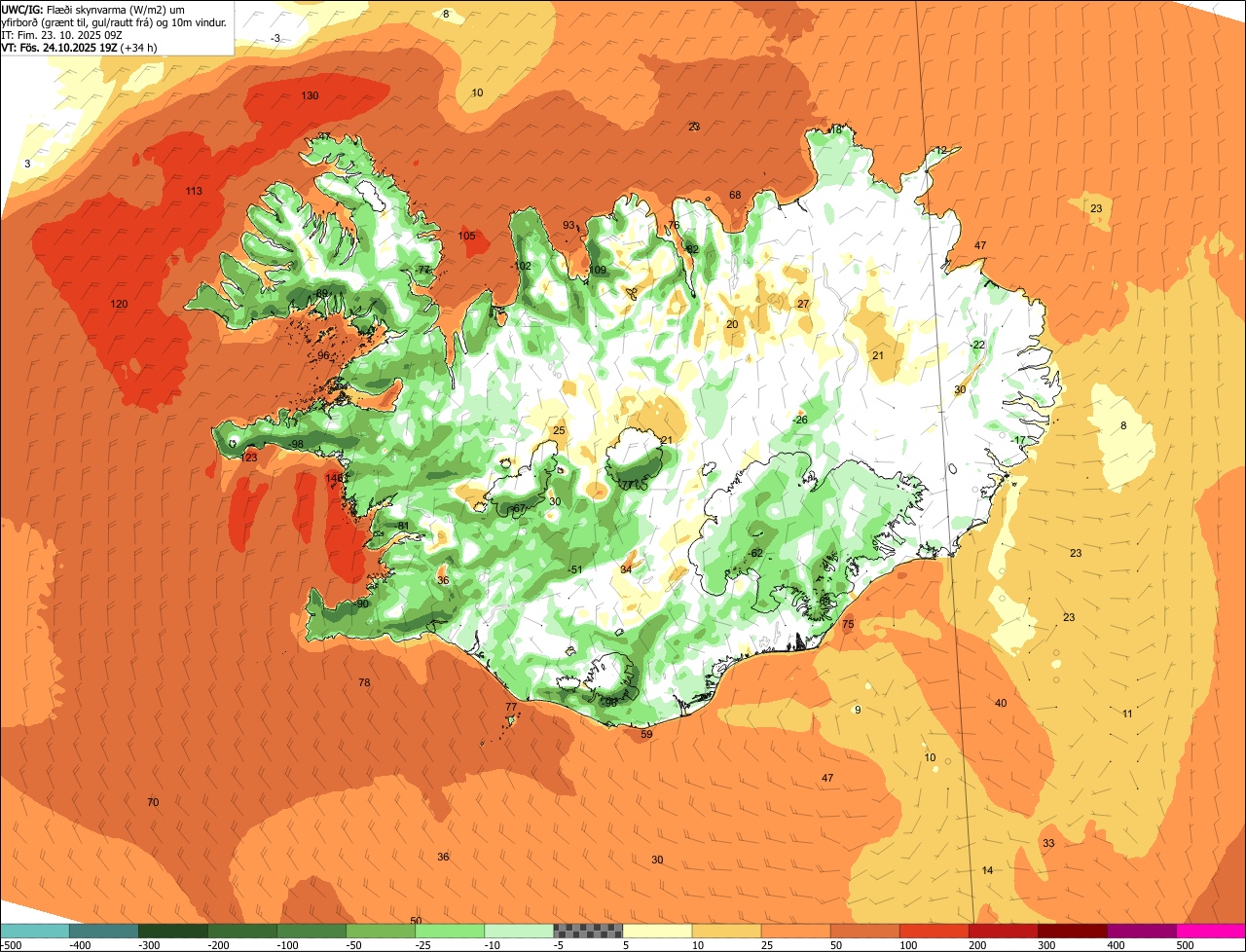Click the map value 90
The image size is (1246, 952).
pyautogui.click(x=362, y=604)
